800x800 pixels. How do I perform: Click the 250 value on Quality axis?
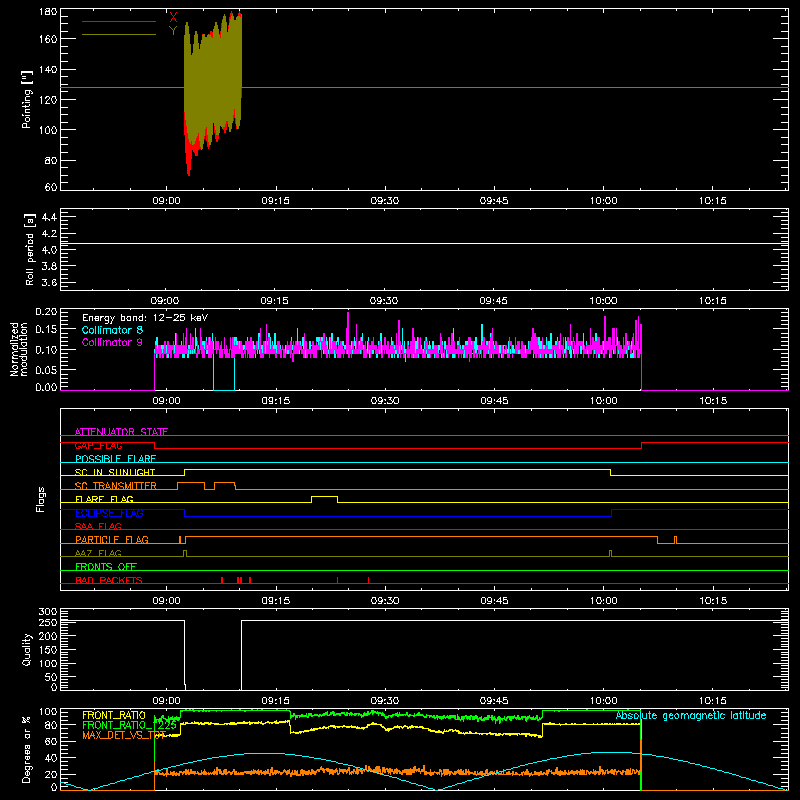click(48, 622)
